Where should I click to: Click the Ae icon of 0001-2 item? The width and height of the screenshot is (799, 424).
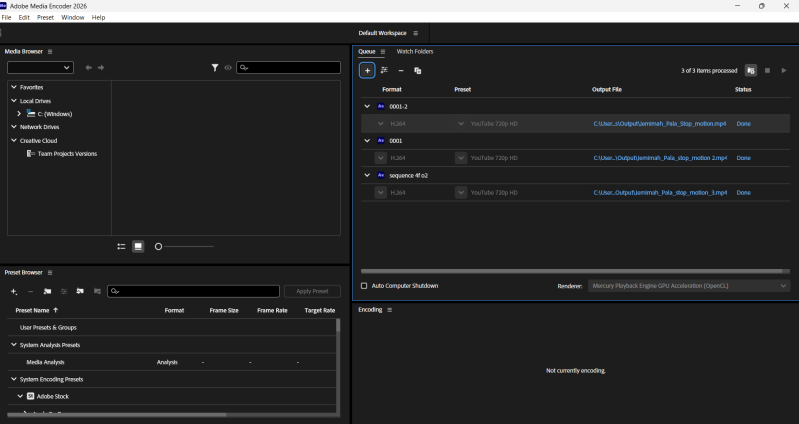(381, 107)
